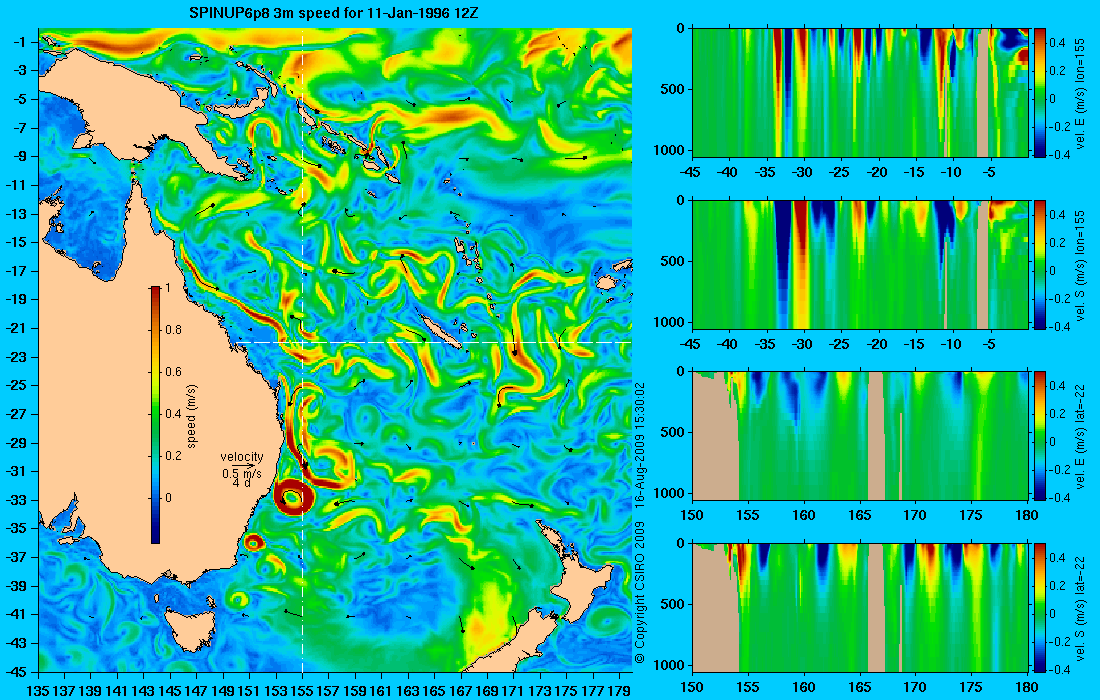Click the "1" value atop the speed color bar
This screenshot has height=700, width=1100.
click(x=167, y=288)
